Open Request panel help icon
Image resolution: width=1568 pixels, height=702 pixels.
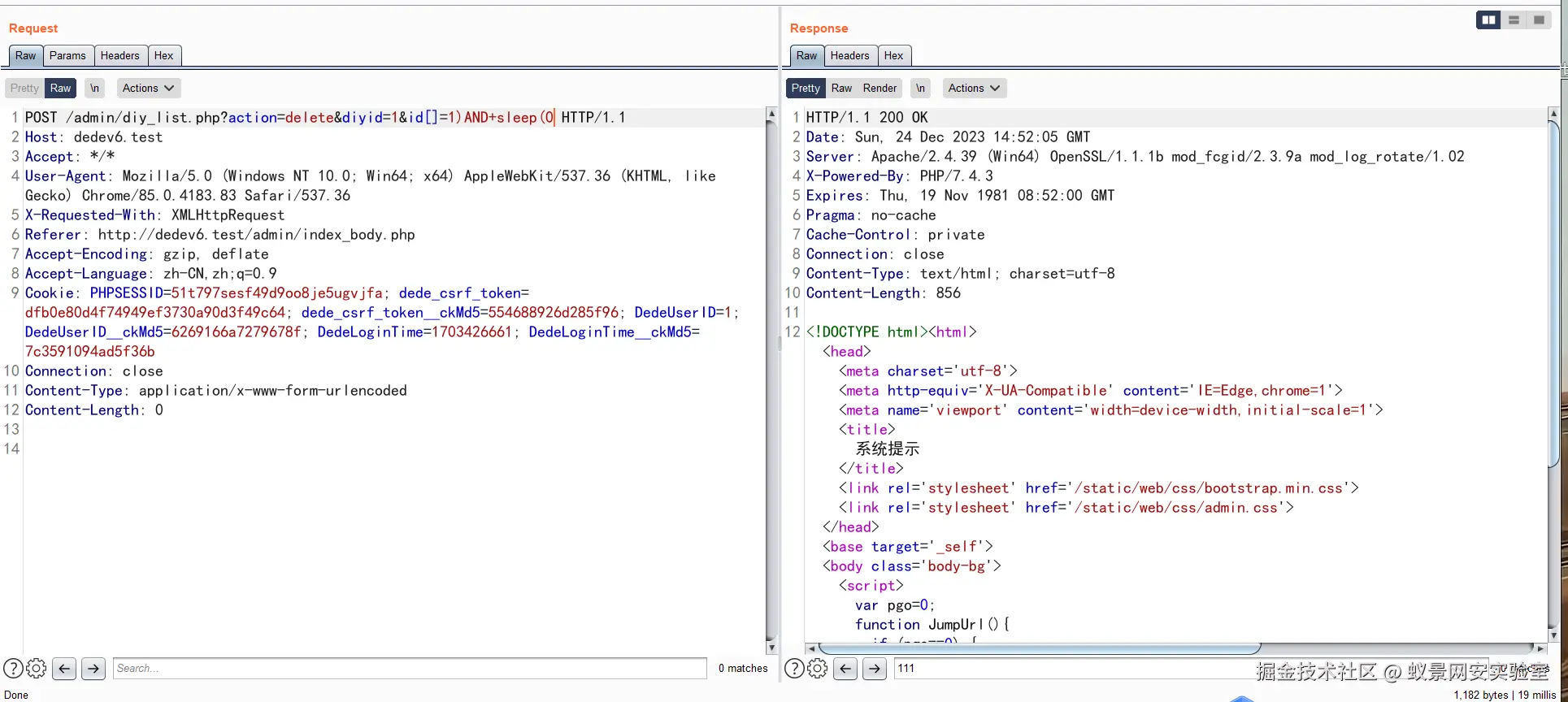13,669
